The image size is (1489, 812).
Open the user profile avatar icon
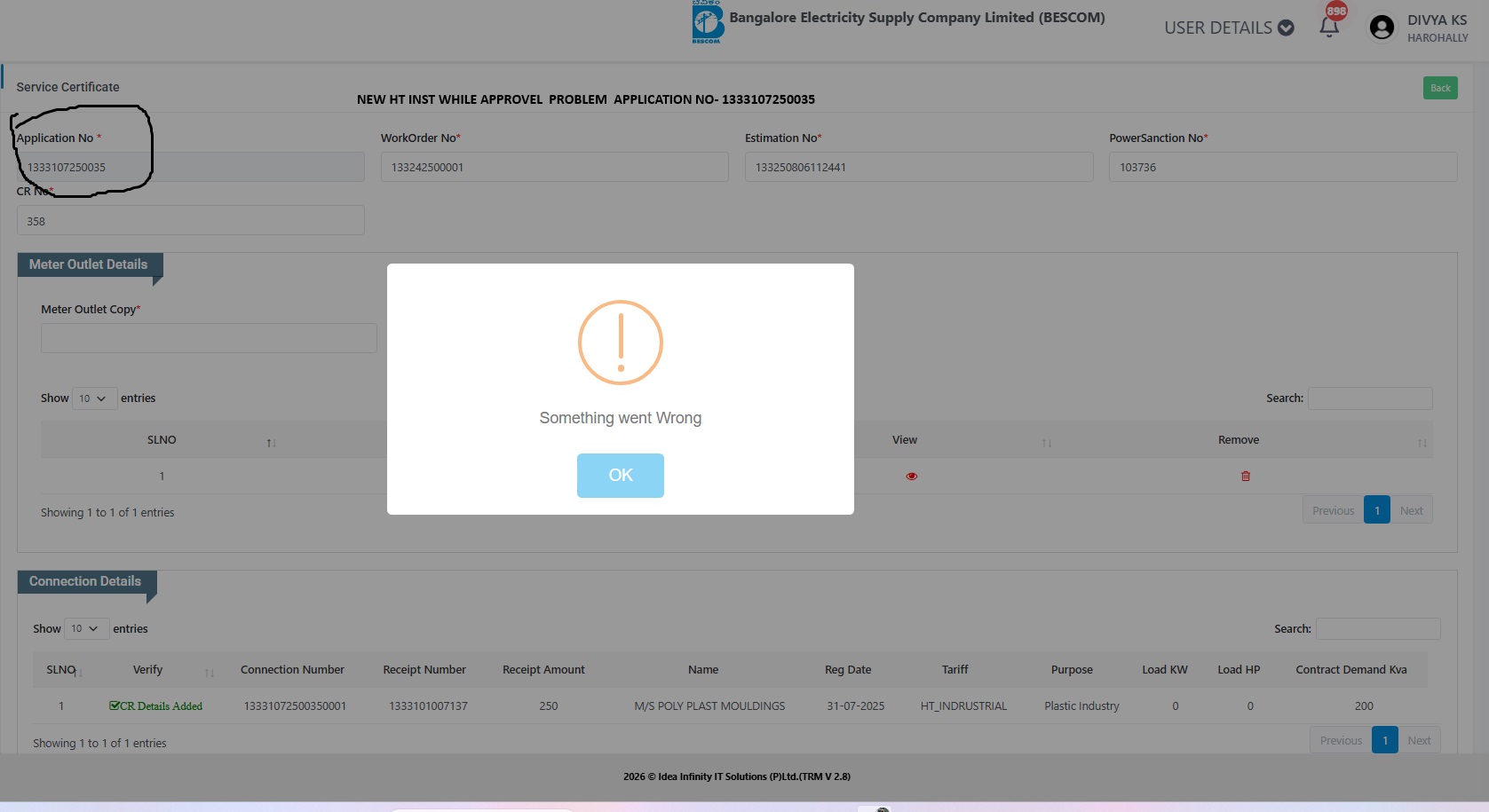(1382, 28)
